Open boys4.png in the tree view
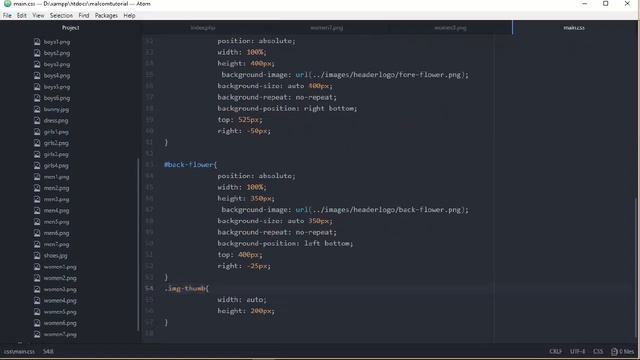640x360 pixels. coord(57,76)
